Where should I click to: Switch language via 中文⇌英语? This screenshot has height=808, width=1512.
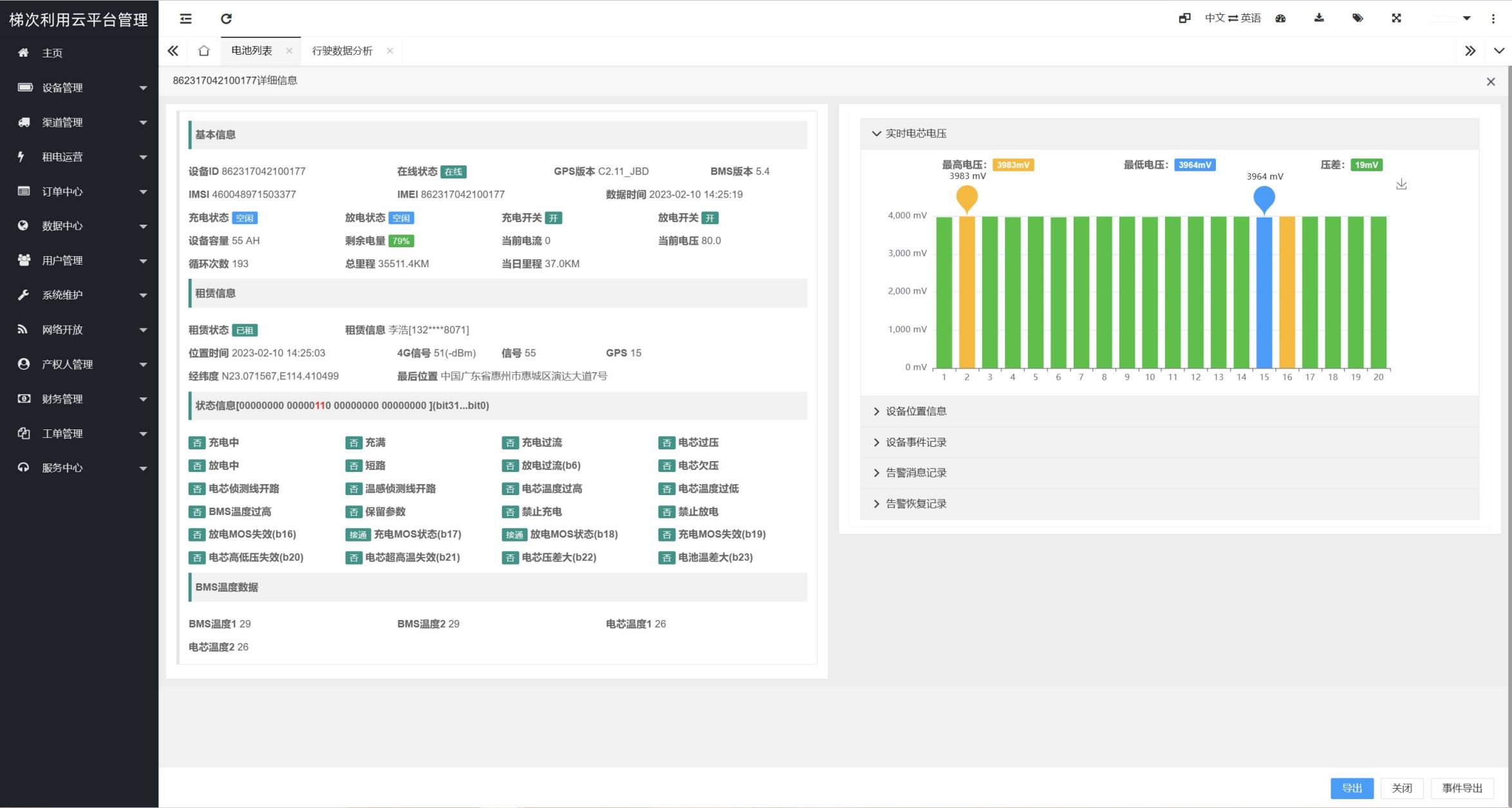tap(1233, 18)
